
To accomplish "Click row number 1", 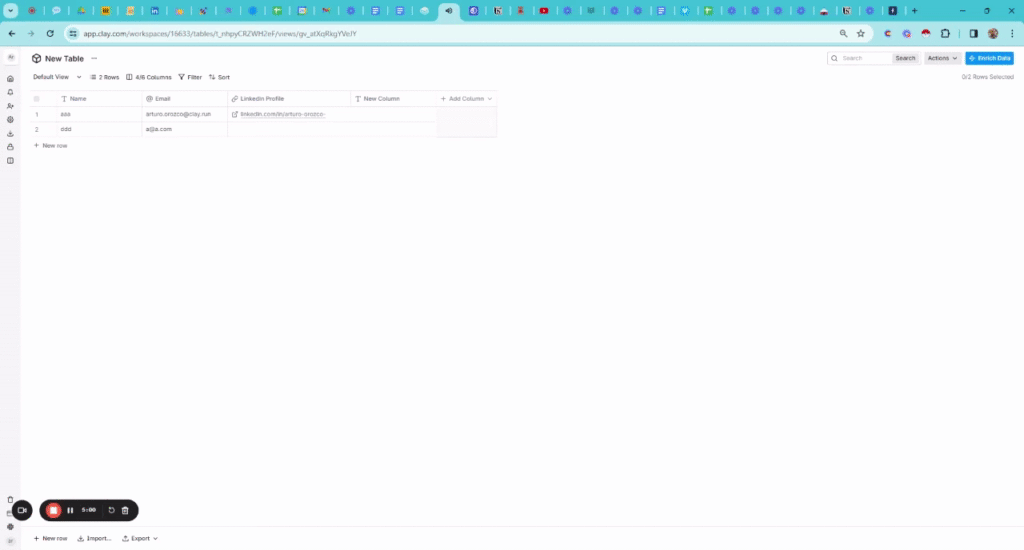I will point(37,114).
